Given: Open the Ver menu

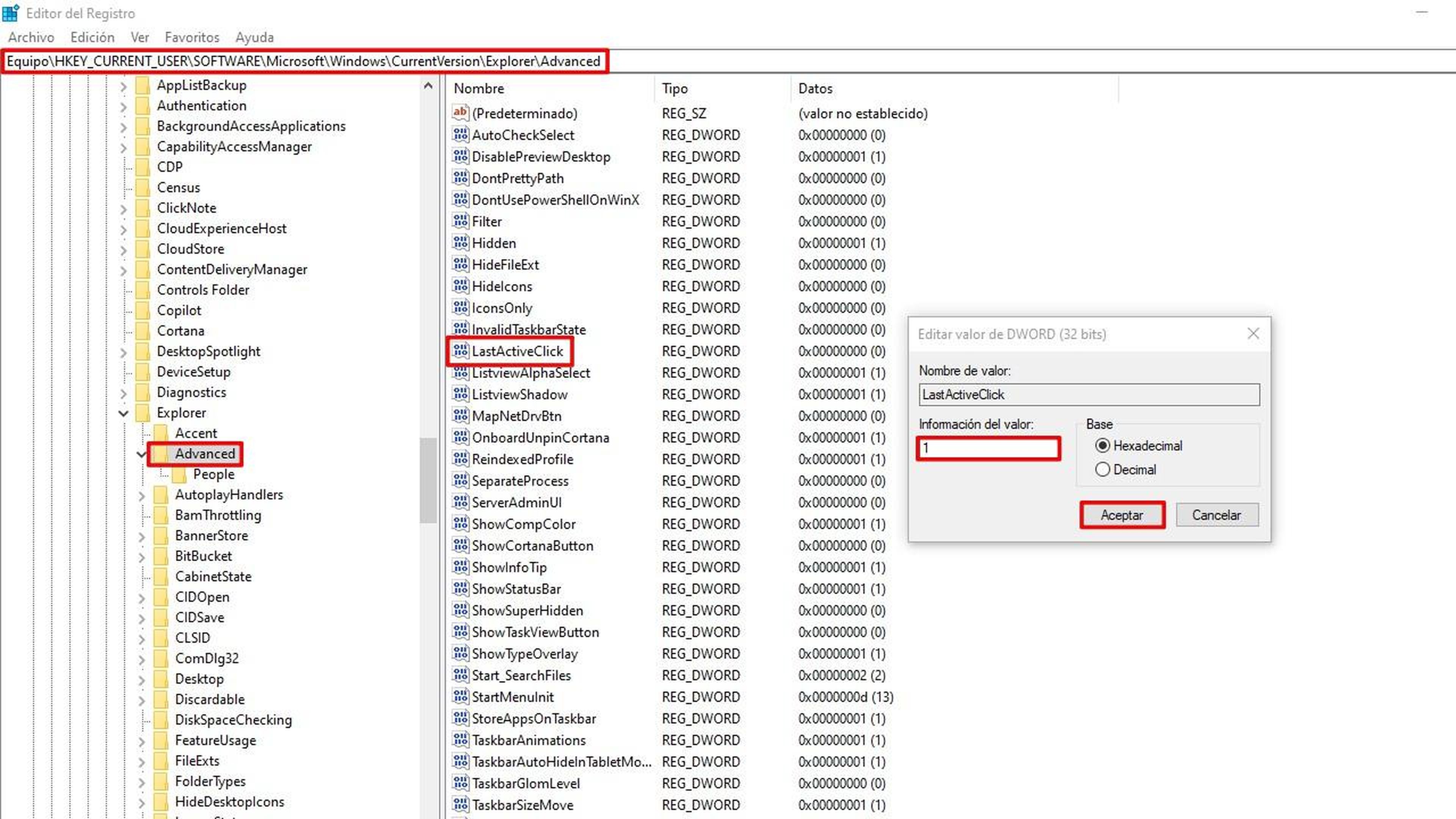Looking at the screenshot, I should coord(140,37).
